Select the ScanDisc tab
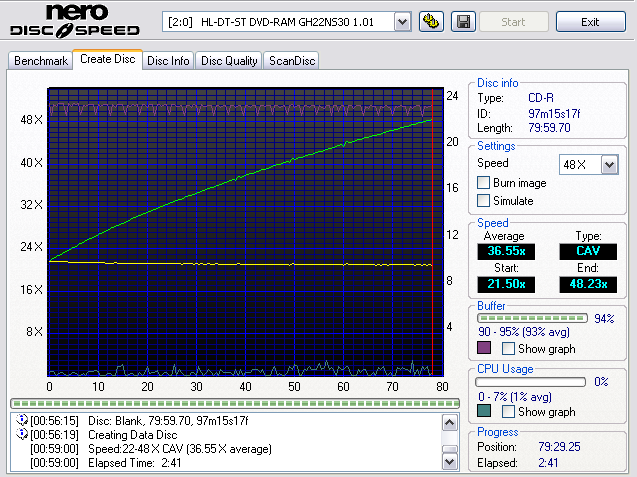This screenshot has width=637, height=477. pyautogui.click(x=291, y=61)
